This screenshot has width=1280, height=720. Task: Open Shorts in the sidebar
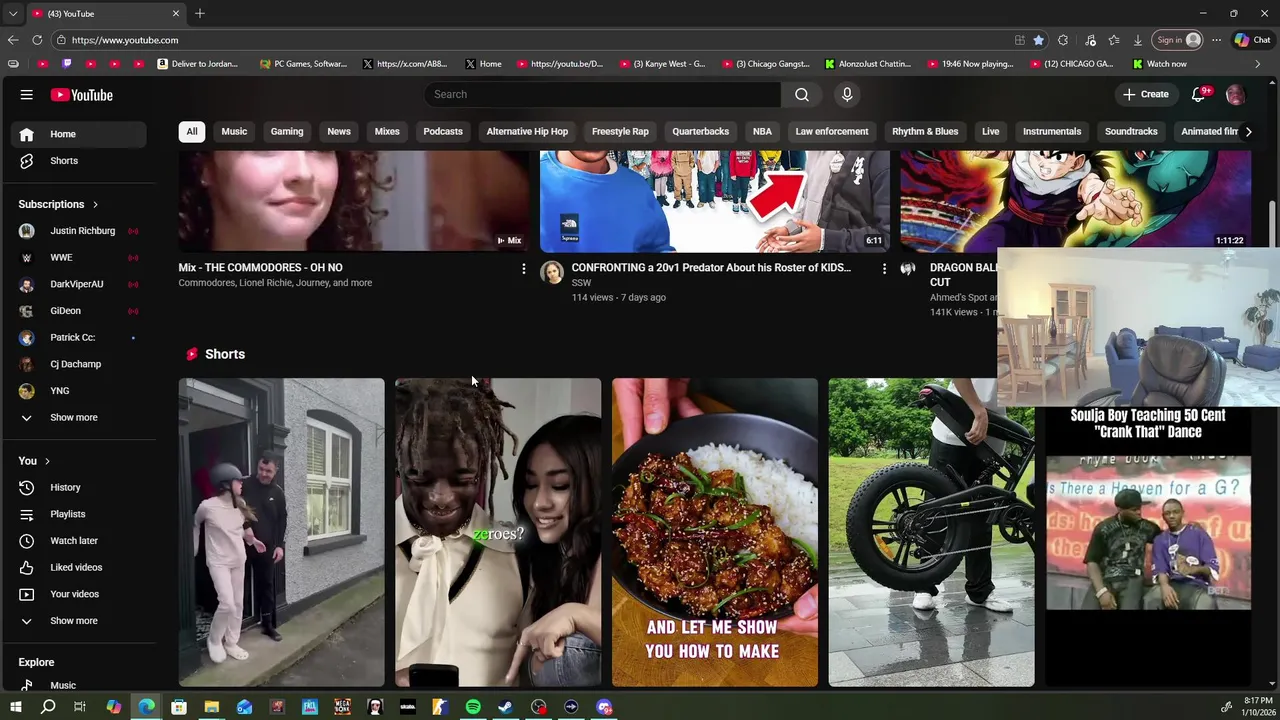80,161
